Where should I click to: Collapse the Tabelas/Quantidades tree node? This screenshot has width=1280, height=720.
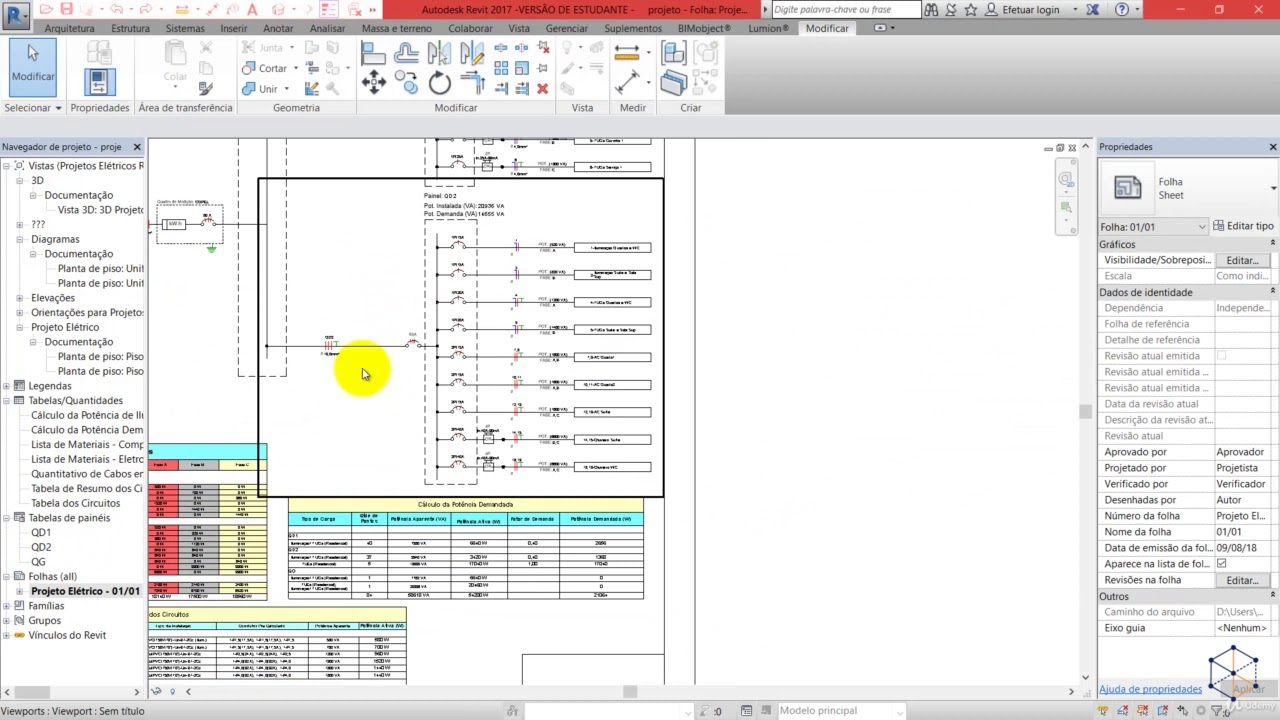7,400
